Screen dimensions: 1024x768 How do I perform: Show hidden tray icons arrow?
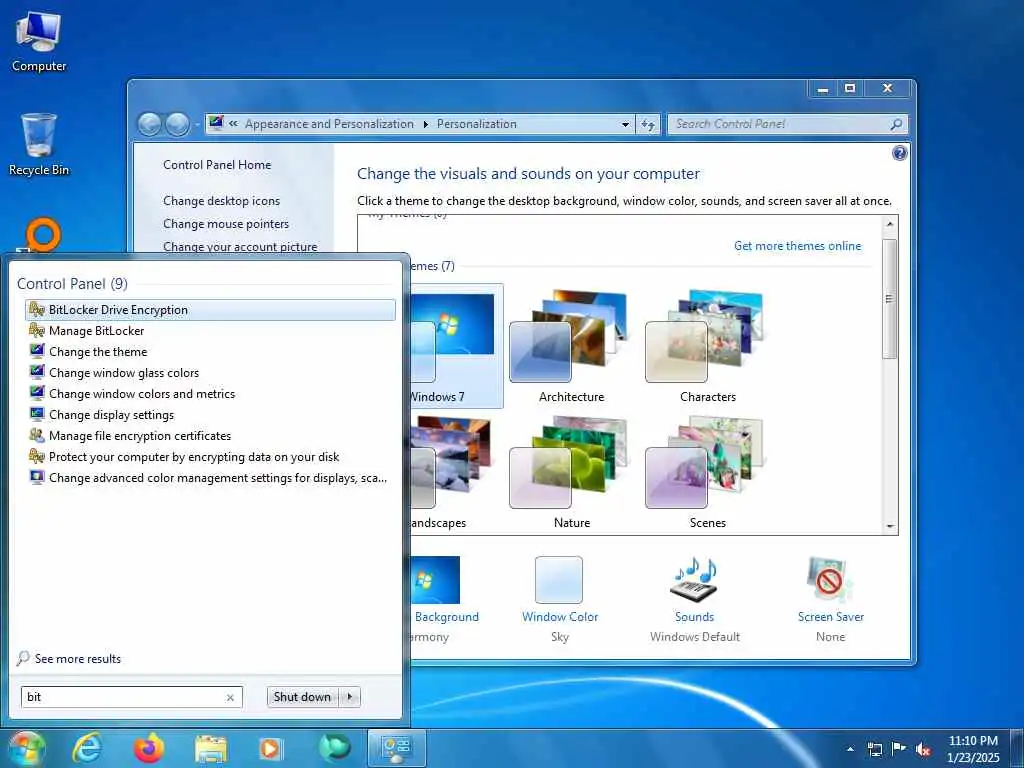850,749
